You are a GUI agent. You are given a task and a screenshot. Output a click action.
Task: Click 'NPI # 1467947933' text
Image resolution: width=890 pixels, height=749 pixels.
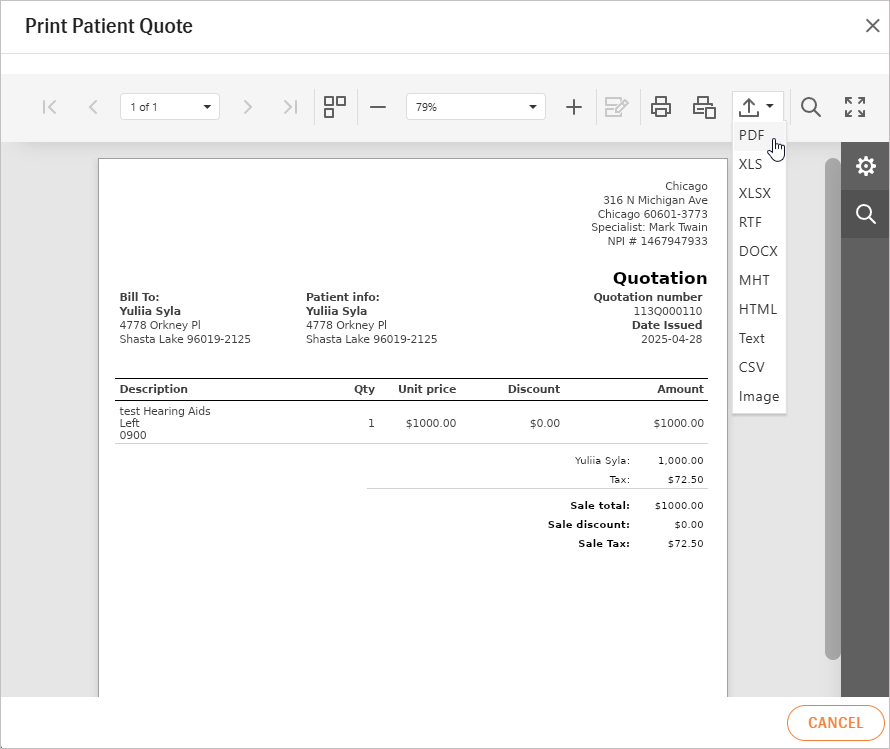click(657, 241)
